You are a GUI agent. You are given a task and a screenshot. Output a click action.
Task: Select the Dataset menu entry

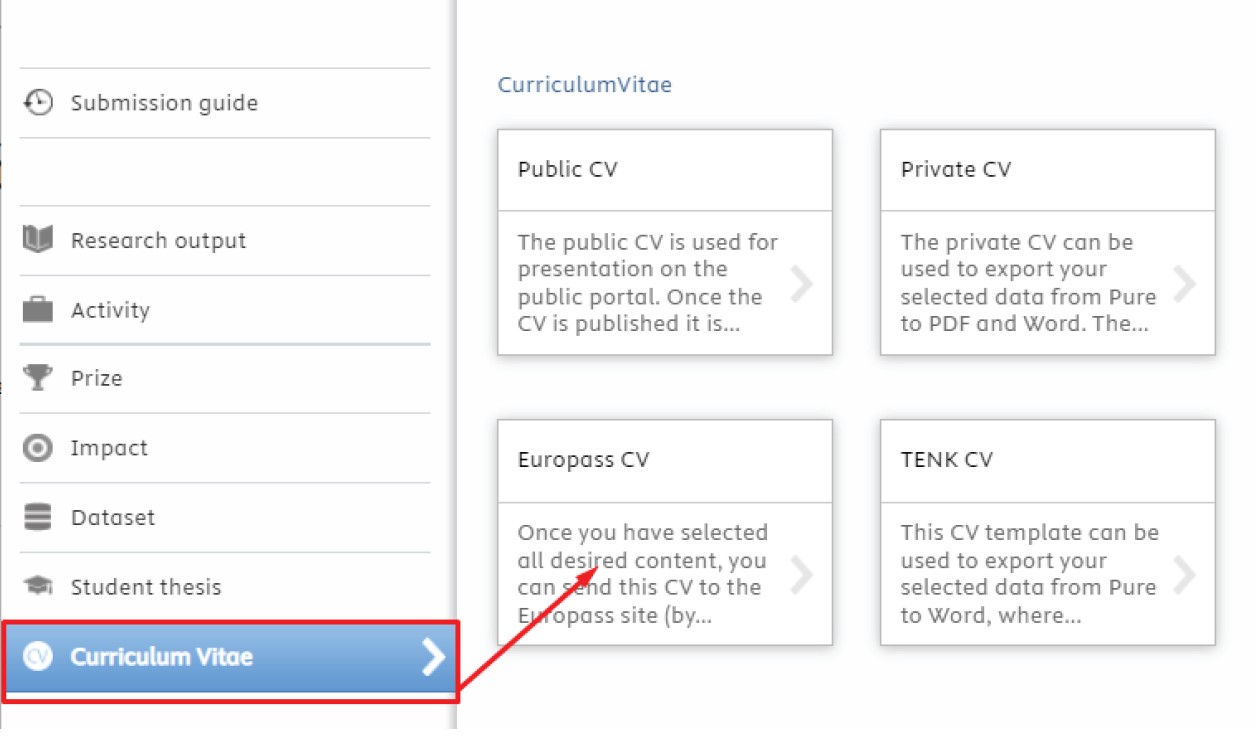click(225, 518)
